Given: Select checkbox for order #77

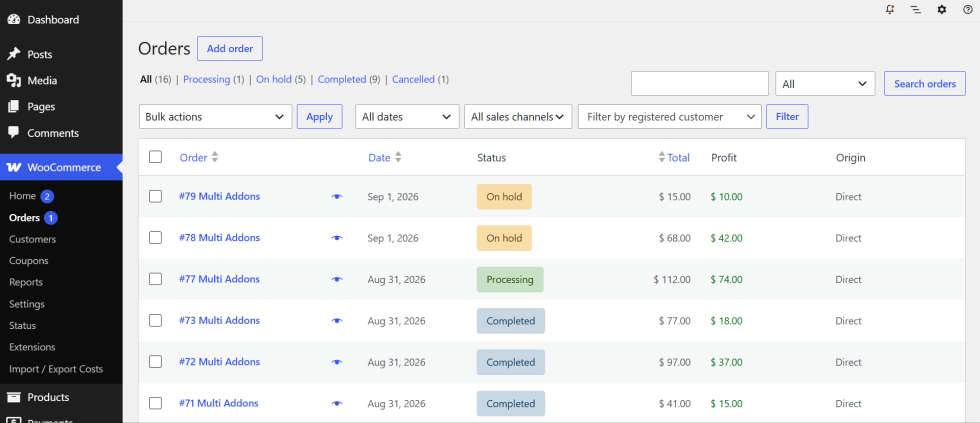Looking at the screenshot, I should point(156,279).
